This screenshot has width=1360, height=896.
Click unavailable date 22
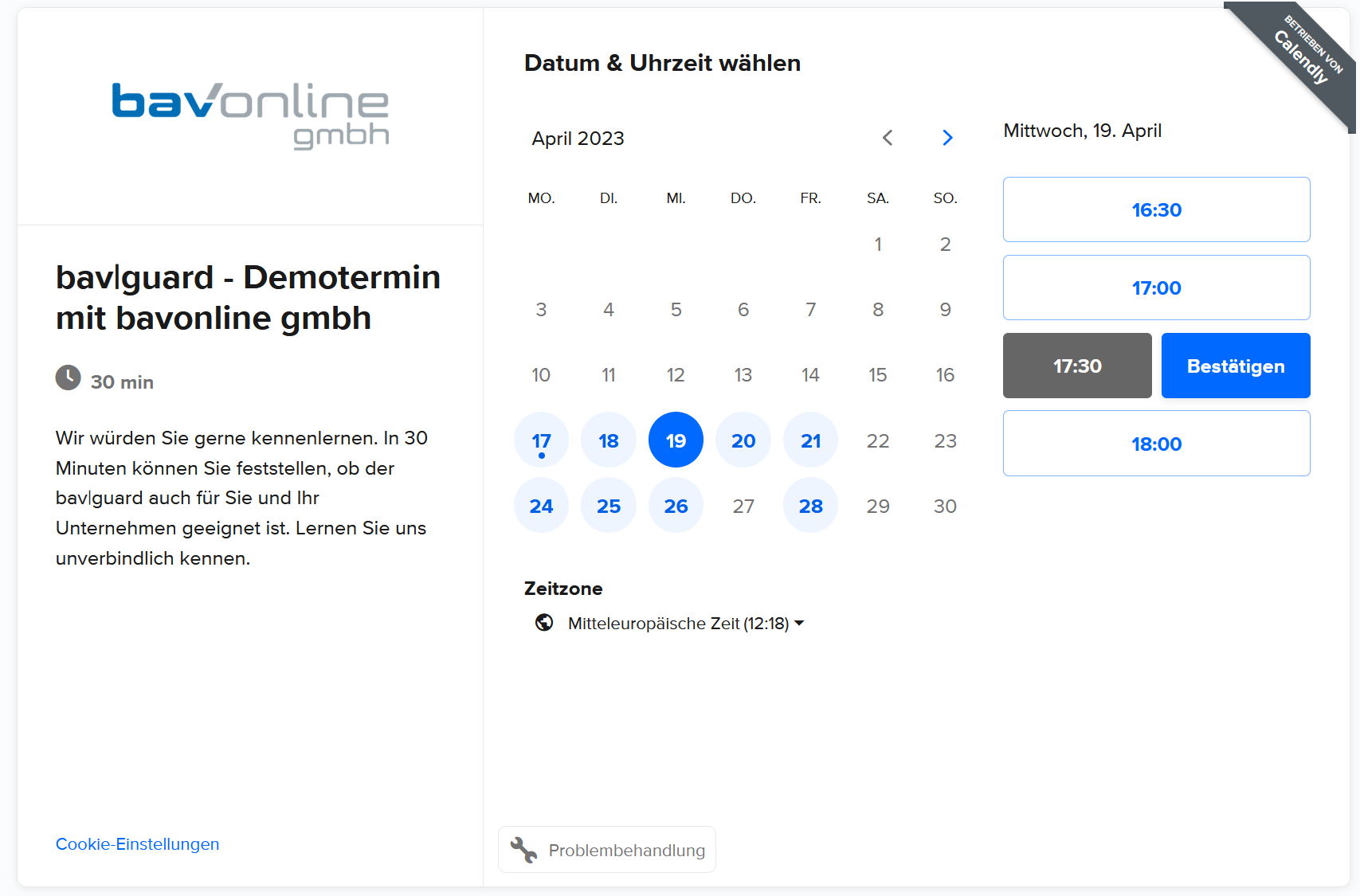pyautogui.click(x=878, y=440)
